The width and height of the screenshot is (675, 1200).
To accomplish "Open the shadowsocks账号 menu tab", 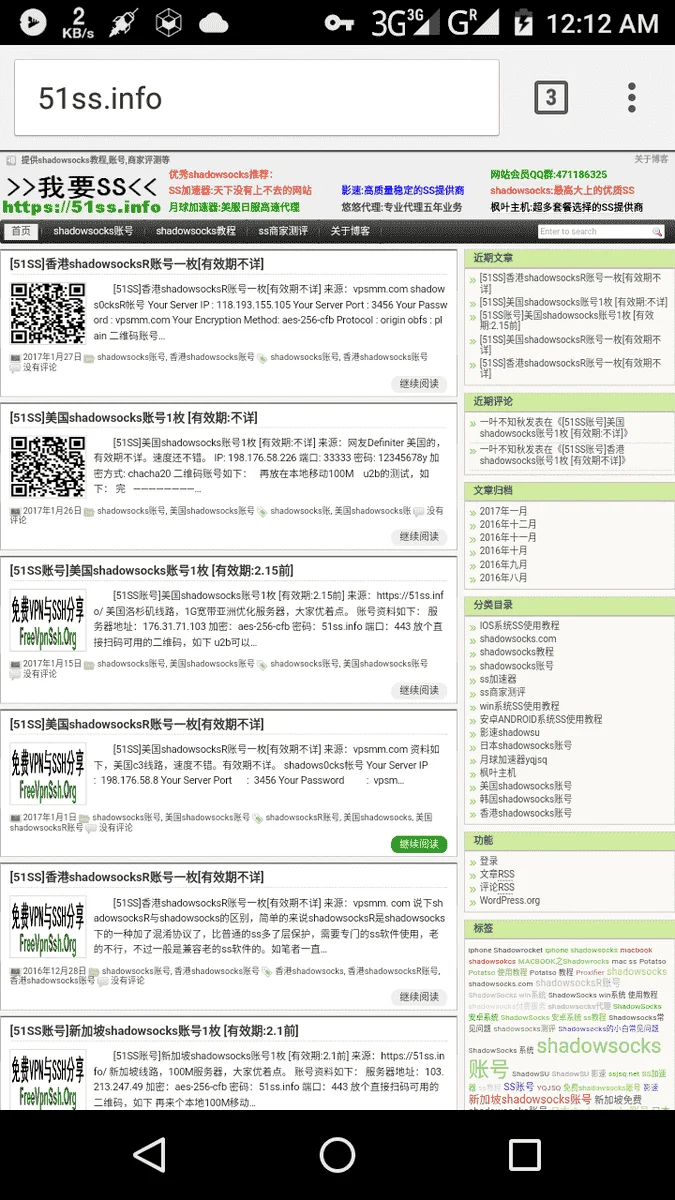I will tap(93, 231).
